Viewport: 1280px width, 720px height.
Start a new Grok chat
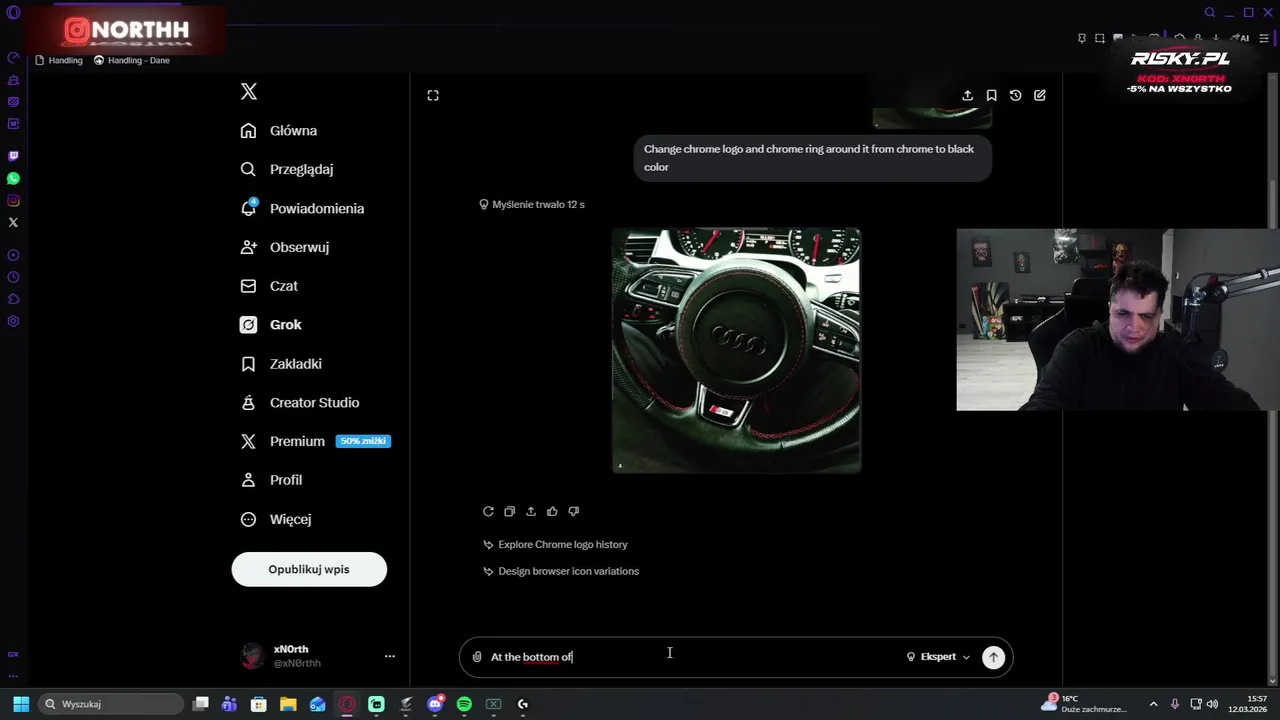tap(1040, 95)
